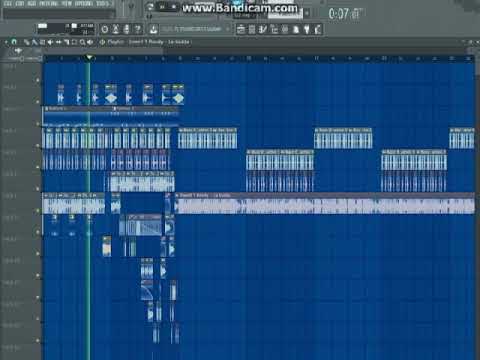Screen dimensions: 480x360
Task: Open the undo history clock icon
Action: [x=105, y=29]
